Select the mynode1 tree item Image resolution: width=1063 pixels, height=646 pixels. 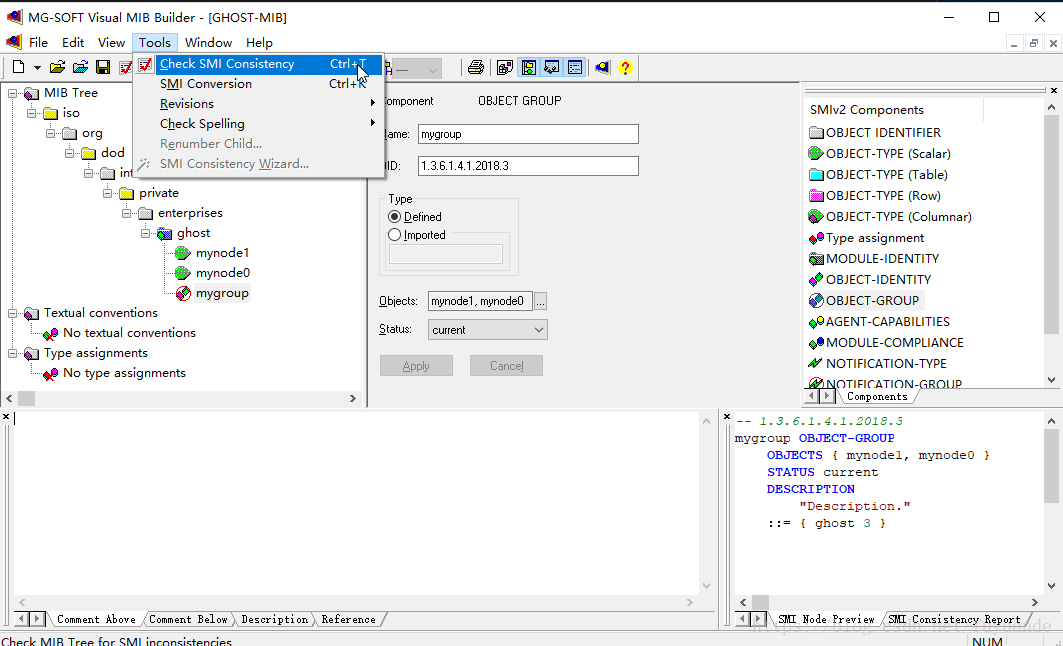tap(222, 253)
